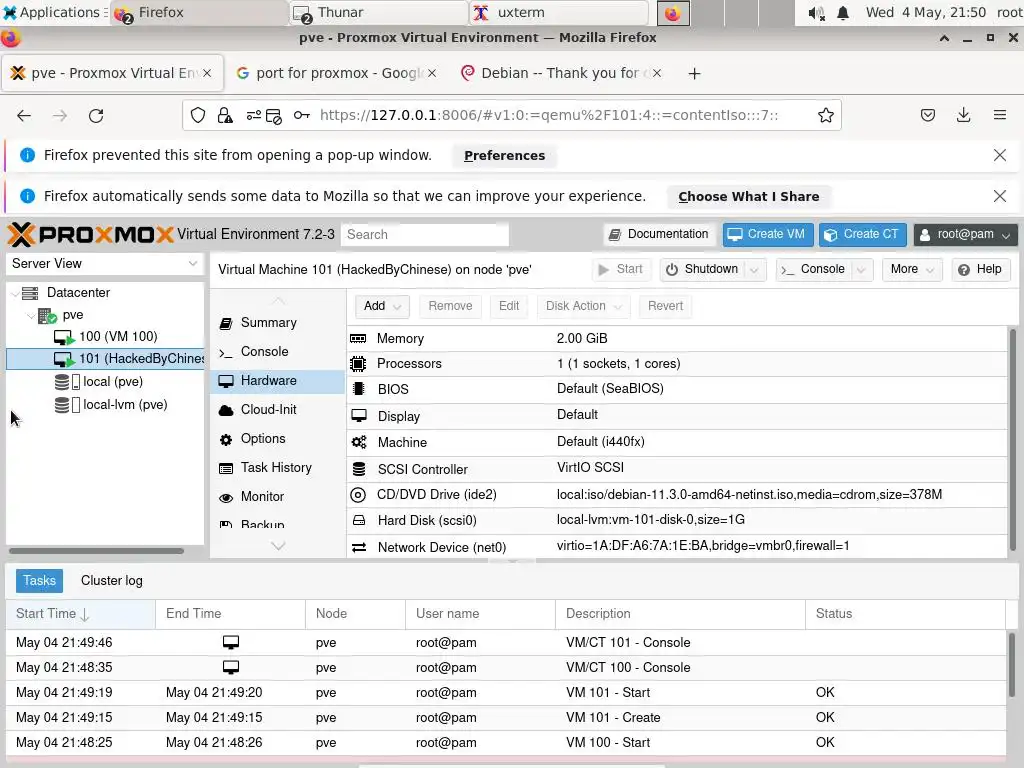Open the Cloud-Init section
The width and height of the screenshot is (1024, 768).
[277, 409]
